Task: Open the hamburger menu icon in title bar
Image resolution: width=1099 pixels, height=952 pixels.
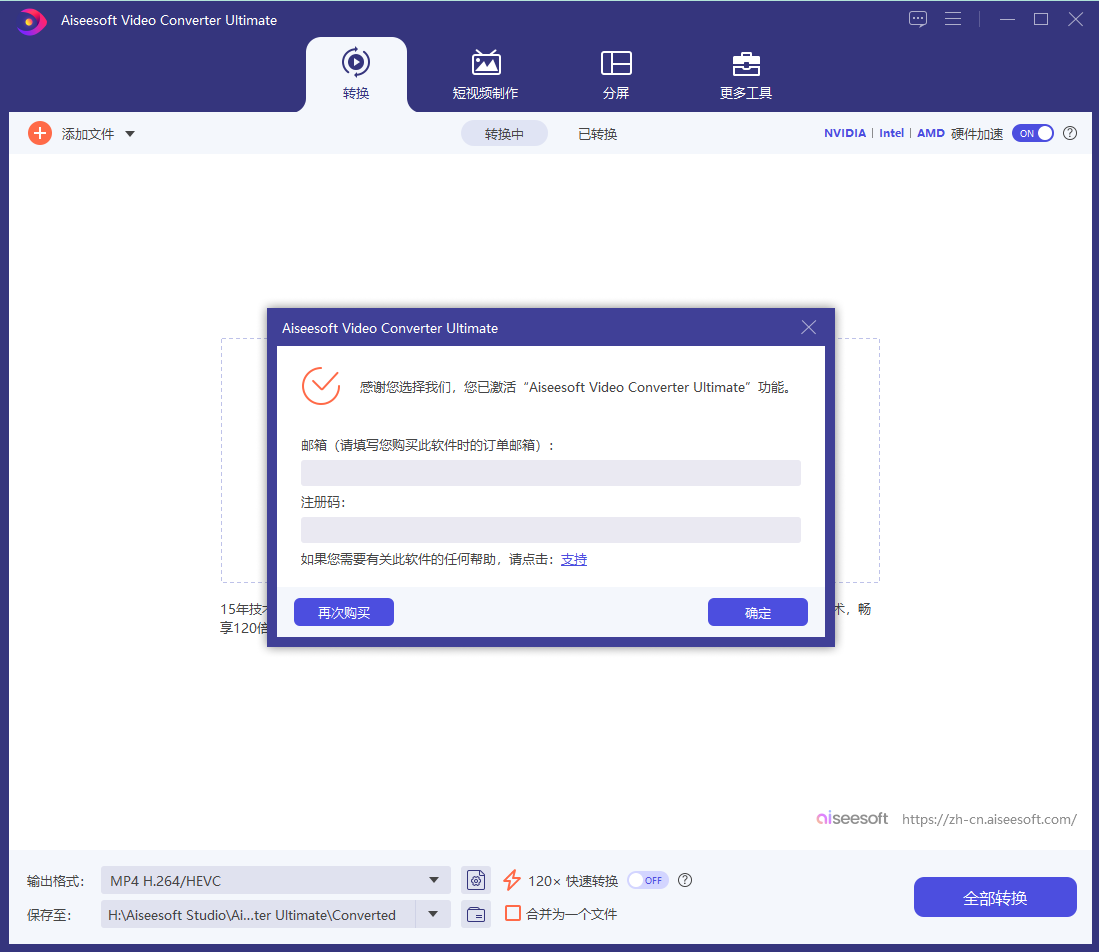Action: click(953, 19)
